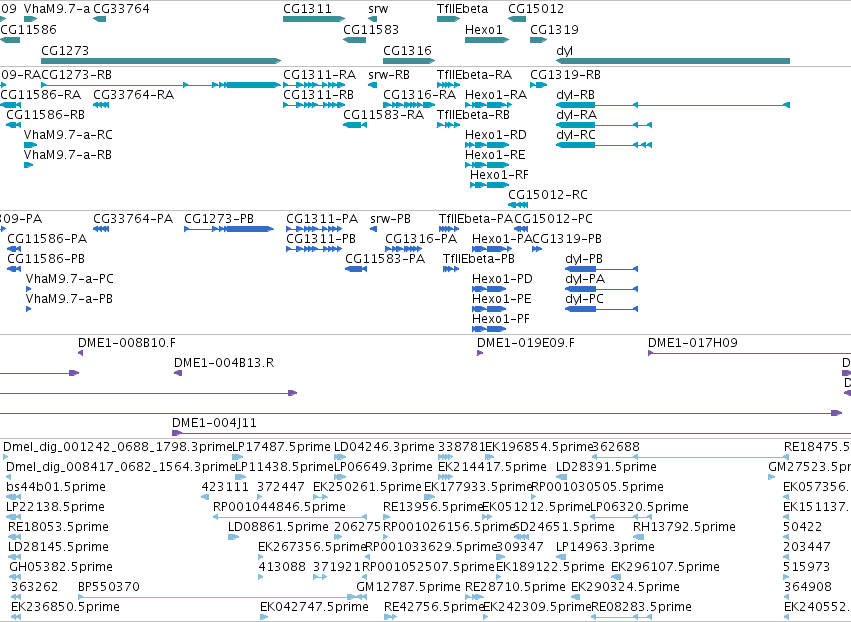Click the RP001044846.5prime EST span

290,517
